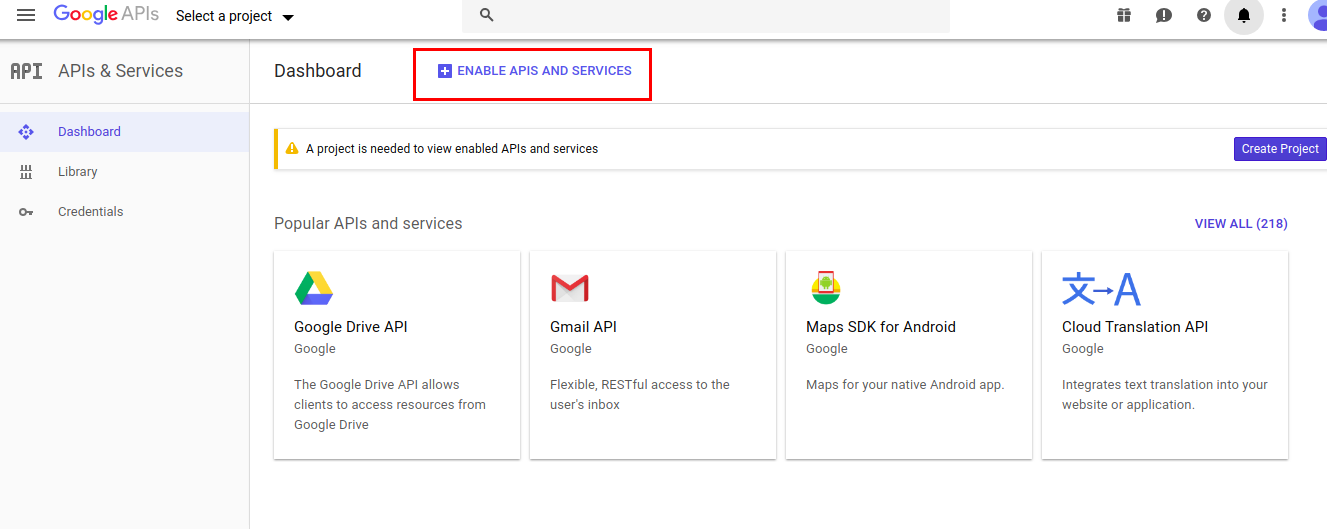Image resolution: width=1327 pixels, height=529 pixels.
Task: Open the Select a project dropdown
Action: pos(235,16)
